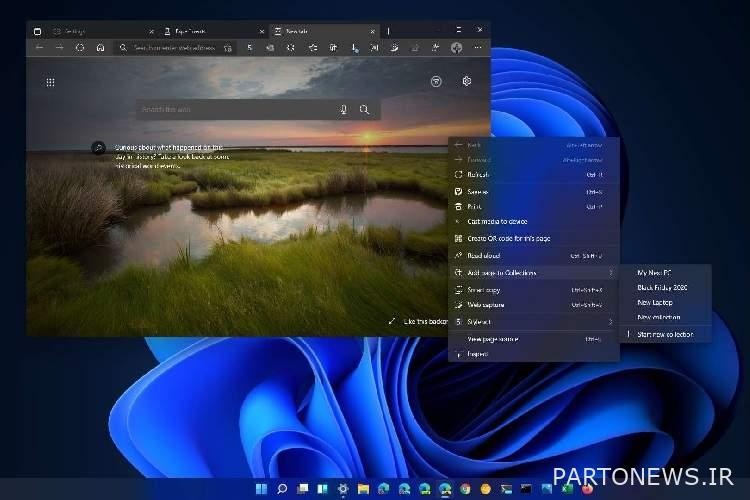Image resolution: width=750 pixels, height=500 pixels.
Task: Open the page settings gear icon
Action: pyautogui.click(x=467, y=81)
